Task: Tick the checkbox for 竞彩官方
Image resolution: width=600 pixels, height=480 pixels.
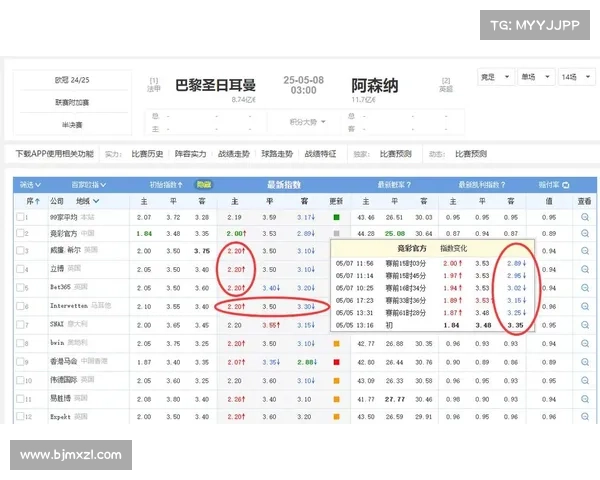Action: tap(20, 233)
